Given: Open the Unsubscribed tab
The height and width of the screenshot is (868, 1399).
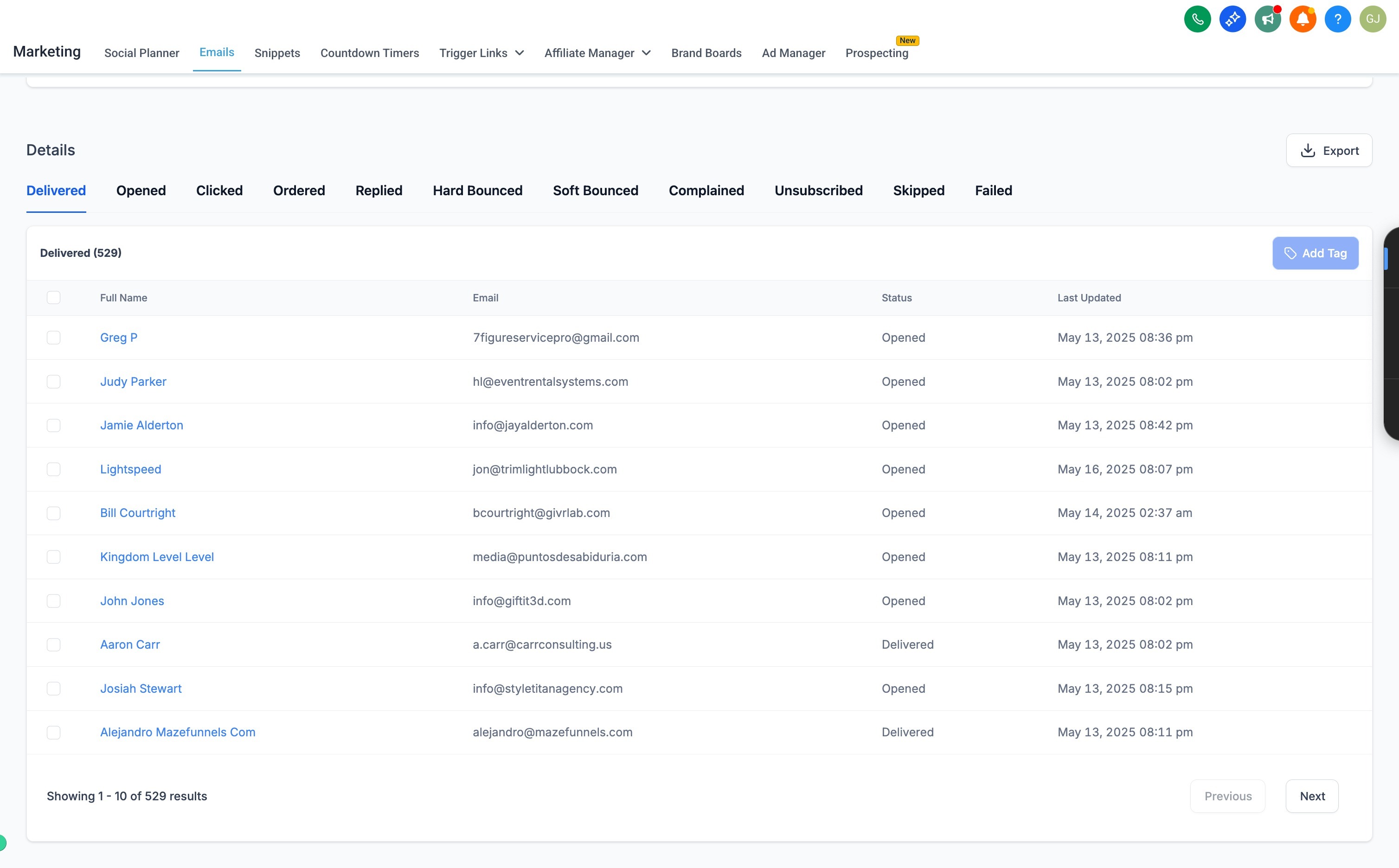Looking at the screenshot, I should click(818, 191).
